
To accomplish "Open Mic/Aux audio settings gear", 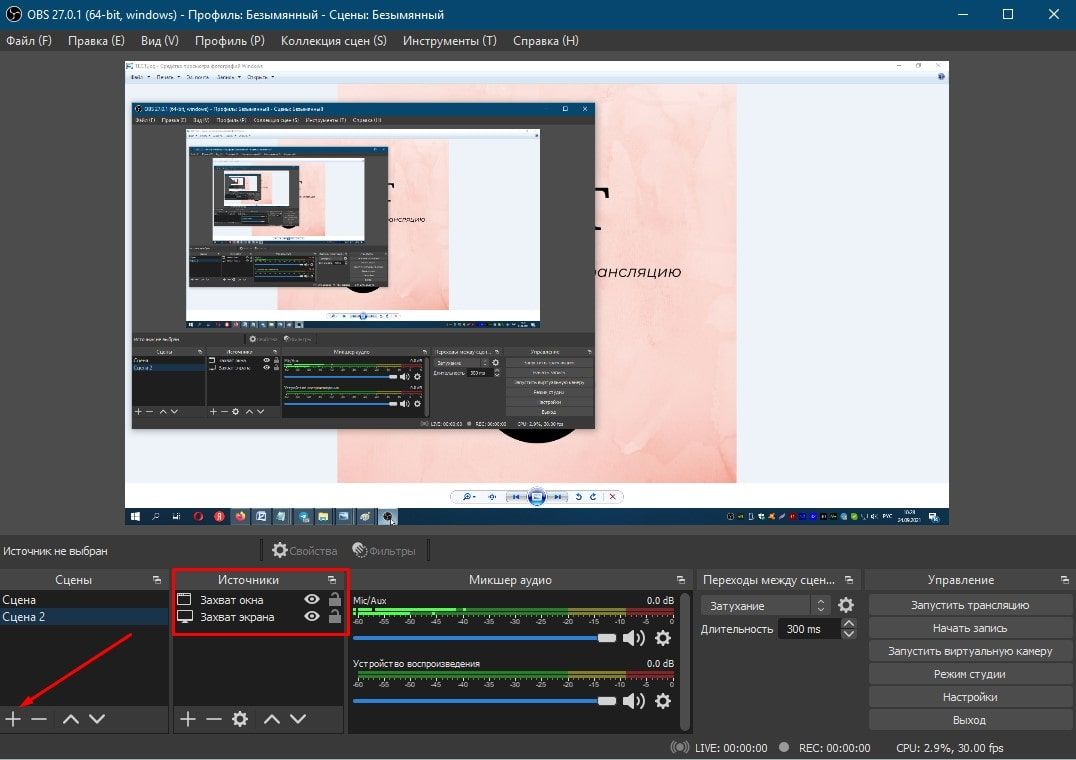I will (663, 638).
